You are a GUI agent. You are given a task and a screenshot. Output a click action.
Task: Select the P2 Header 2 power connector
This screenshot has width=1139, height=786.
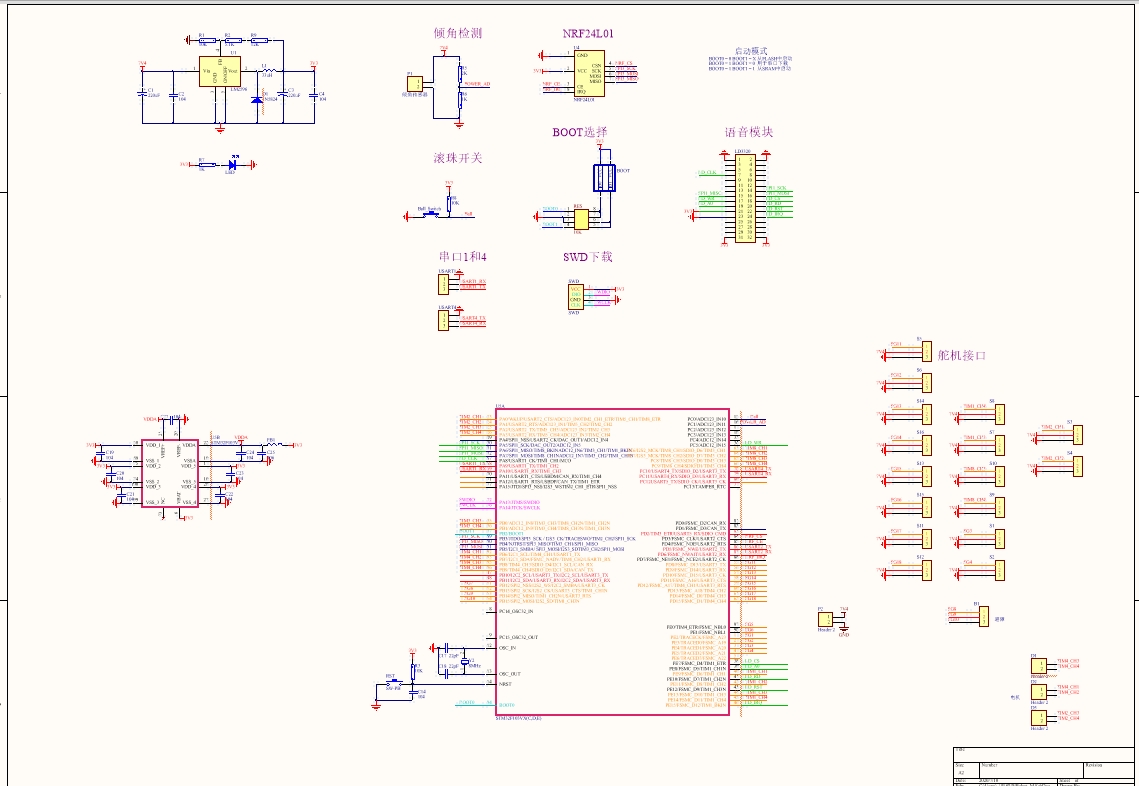click(825, 620)
